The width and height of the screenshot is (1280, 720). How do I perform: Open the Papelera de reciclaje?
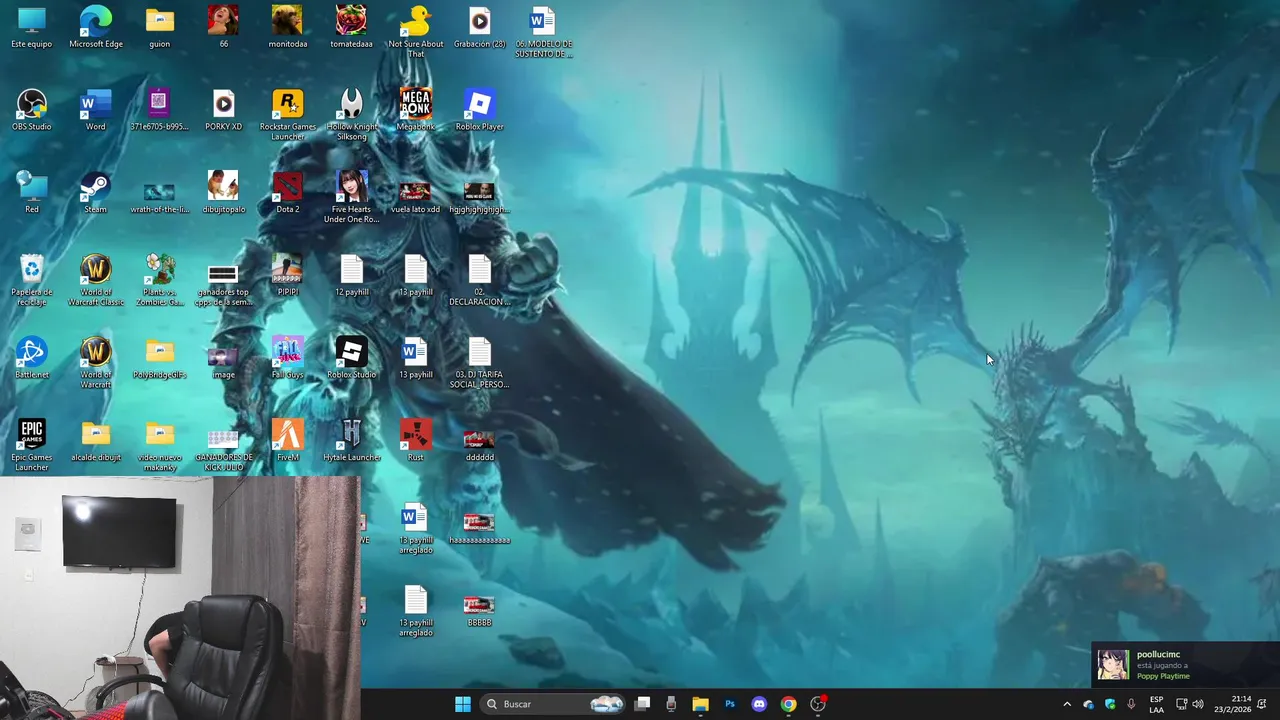click(32, 280)
